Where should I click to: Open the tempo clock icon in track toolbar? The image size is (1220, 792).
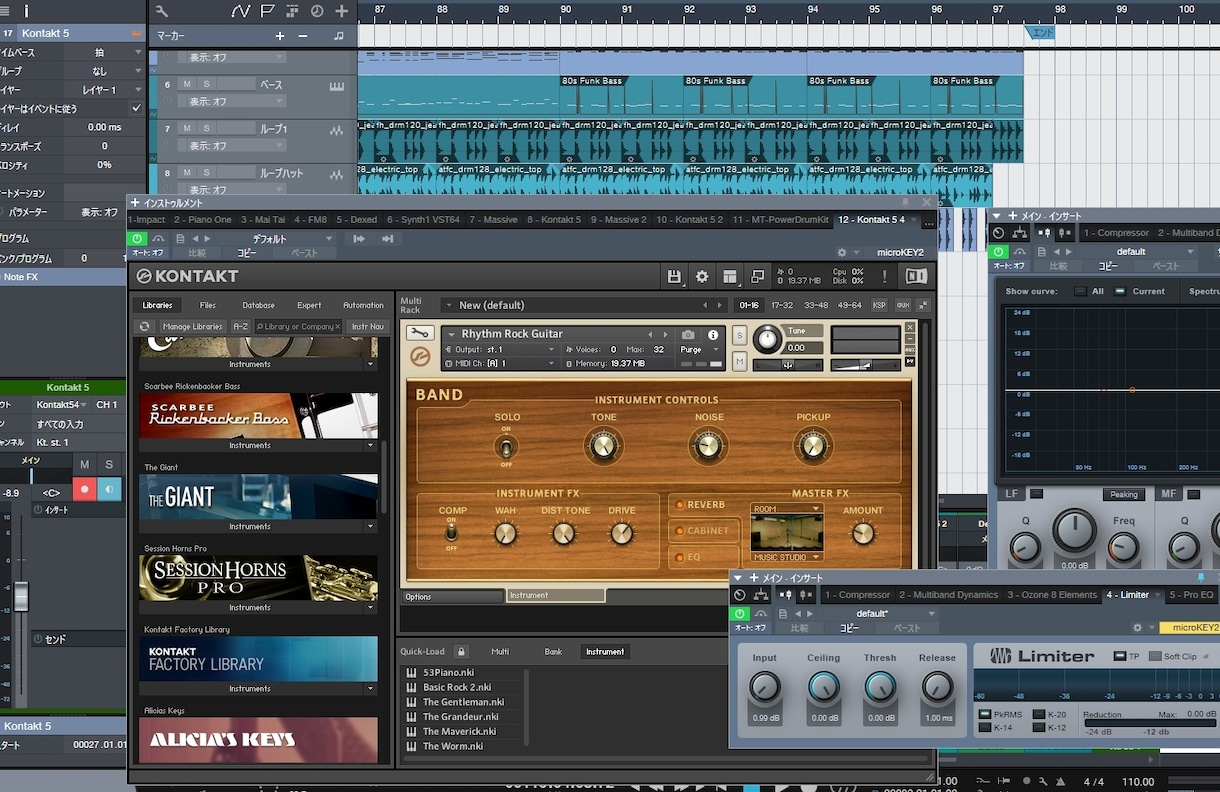(x=317, y=11)
